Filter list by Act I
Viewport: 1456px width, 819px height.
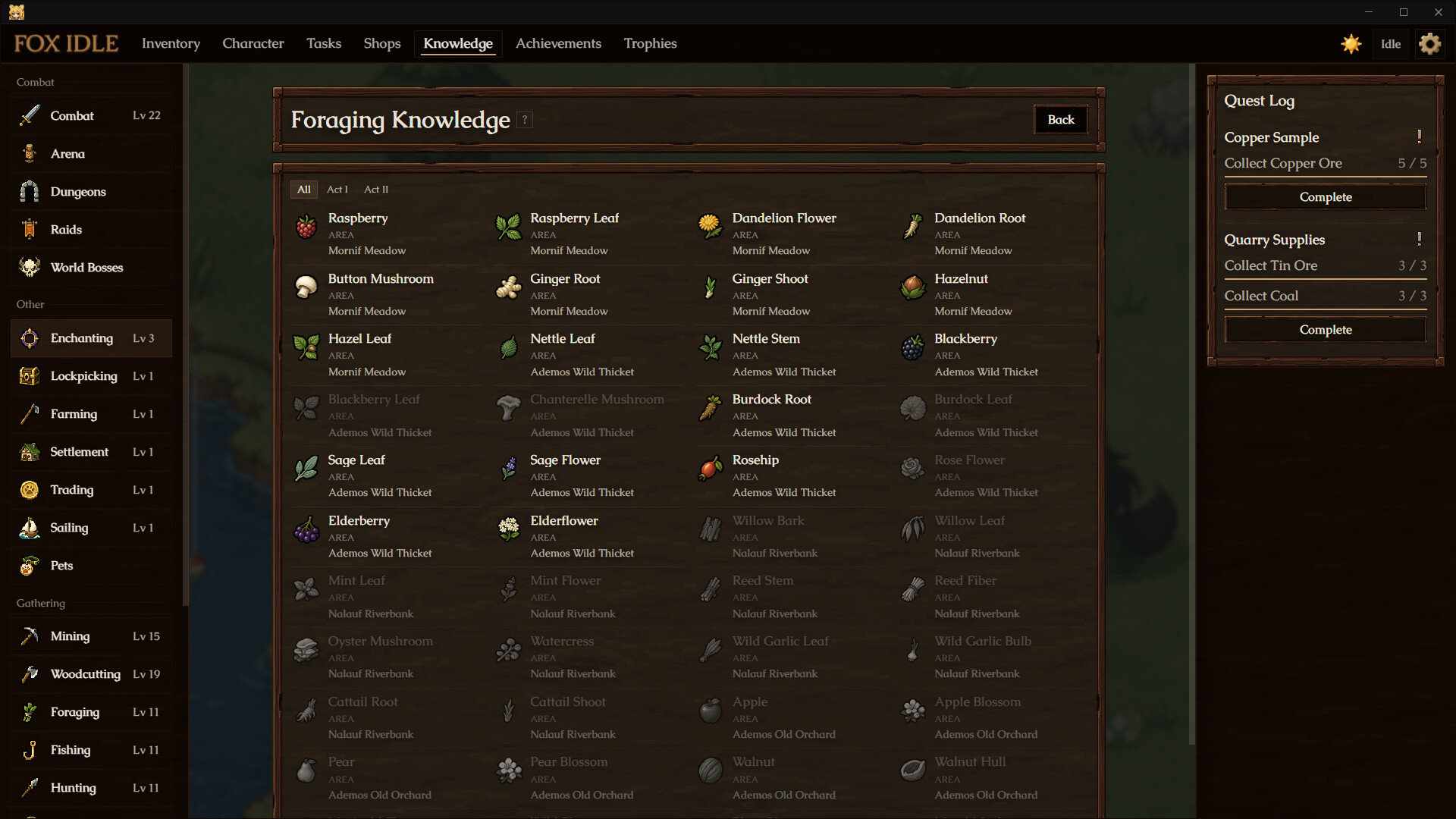(x=337, y=190)
